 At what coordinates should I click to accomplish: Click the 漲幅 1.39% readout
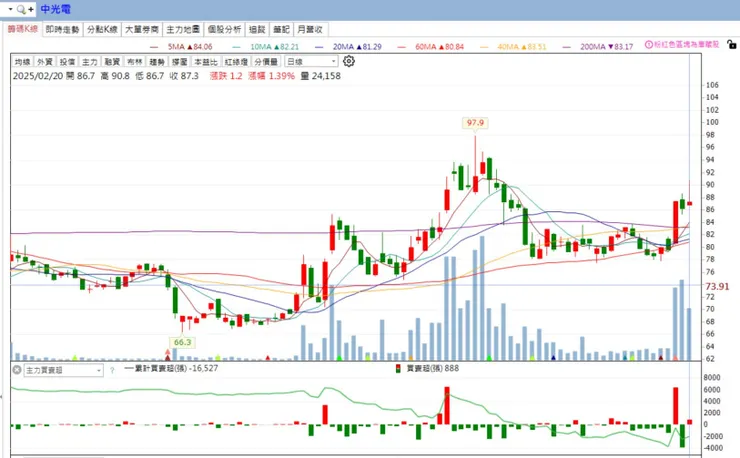point(271,76)
